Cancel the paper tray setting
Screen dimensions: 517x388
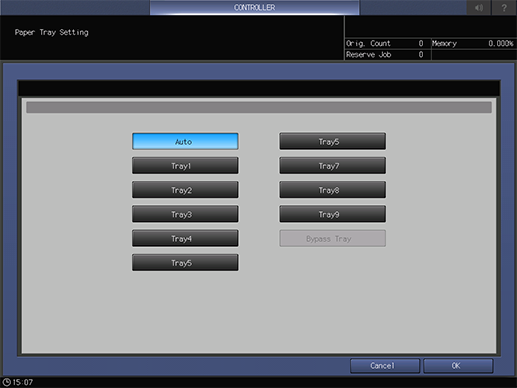385,366
